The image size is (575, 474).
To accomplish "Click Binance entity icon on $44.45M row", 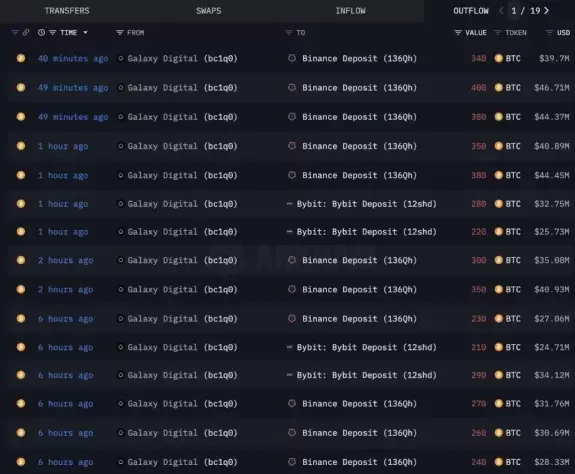I will click(292, 175).
